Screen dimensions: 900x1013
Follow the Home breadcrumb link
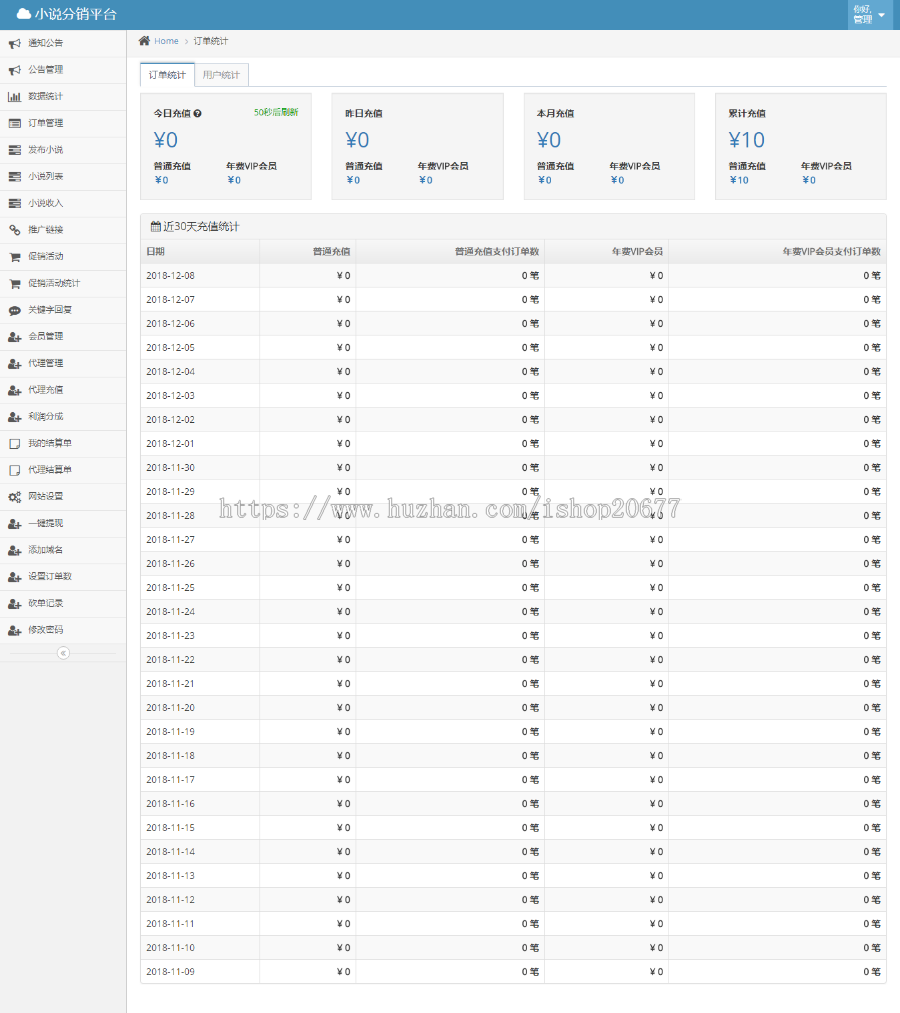coord(166,41)
